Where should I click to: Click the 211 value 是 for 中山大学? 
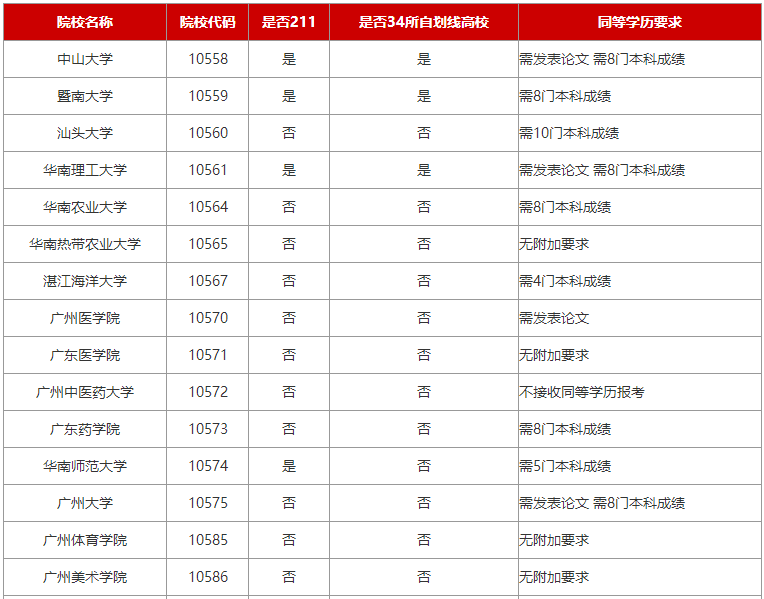(x=289, y=59)
